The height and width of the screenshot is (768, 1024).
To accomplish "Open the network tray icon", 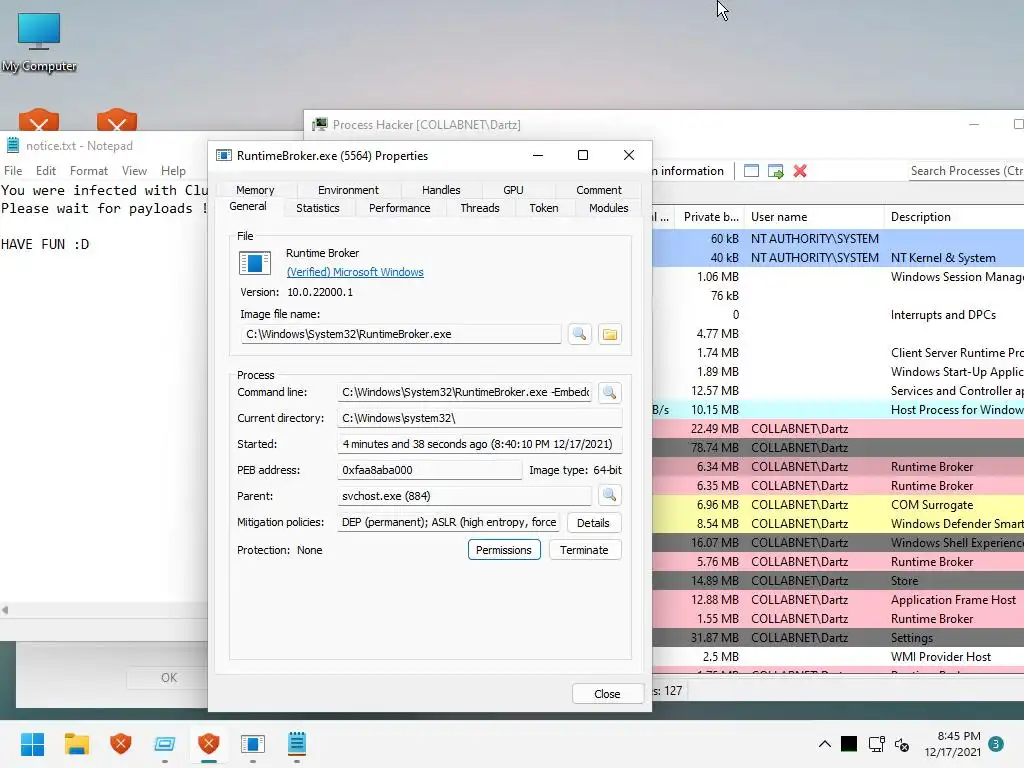I will click(x=876, y=744).
